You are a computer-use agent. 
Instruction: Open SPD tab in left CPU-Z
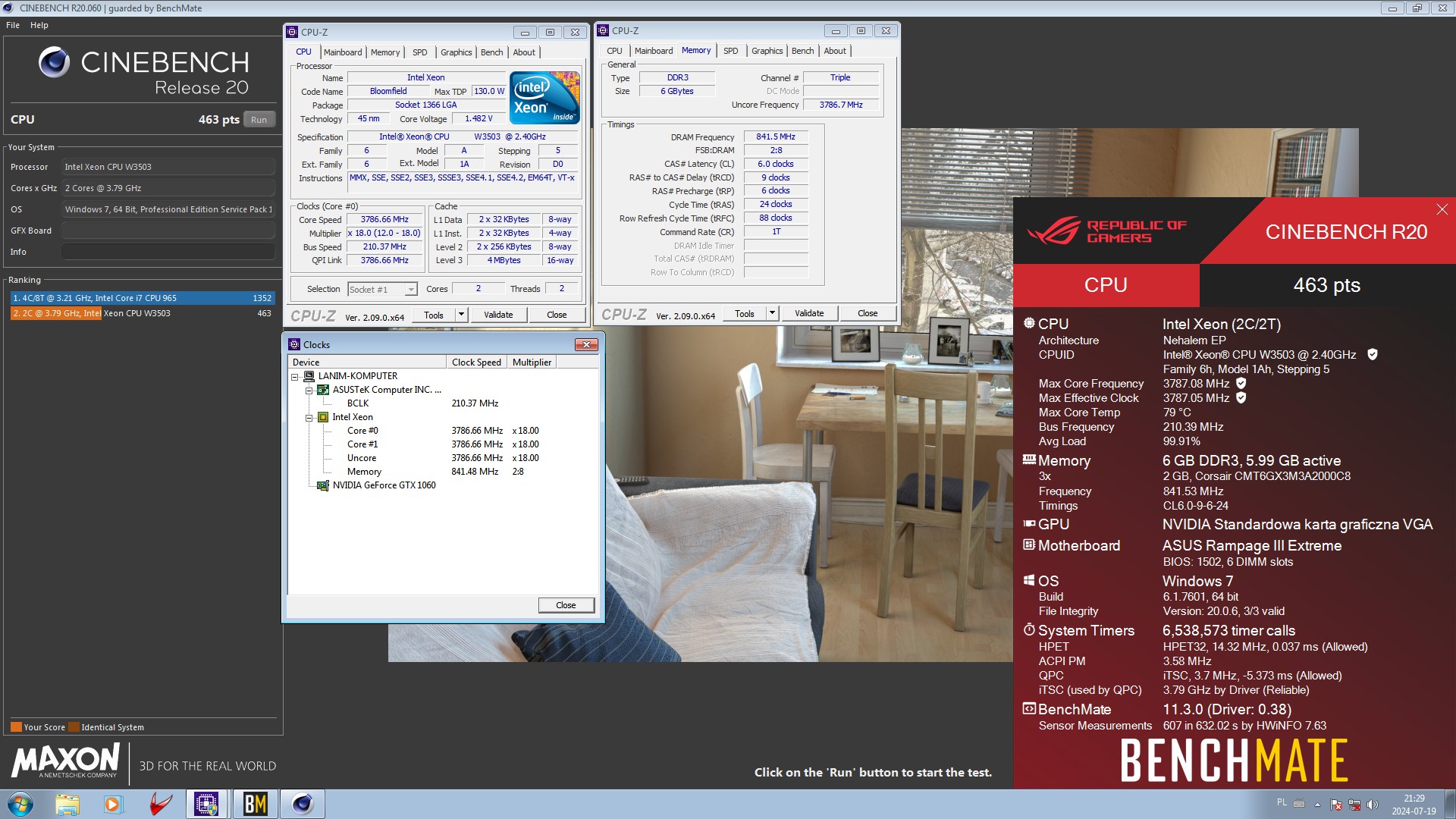(420, 52)
